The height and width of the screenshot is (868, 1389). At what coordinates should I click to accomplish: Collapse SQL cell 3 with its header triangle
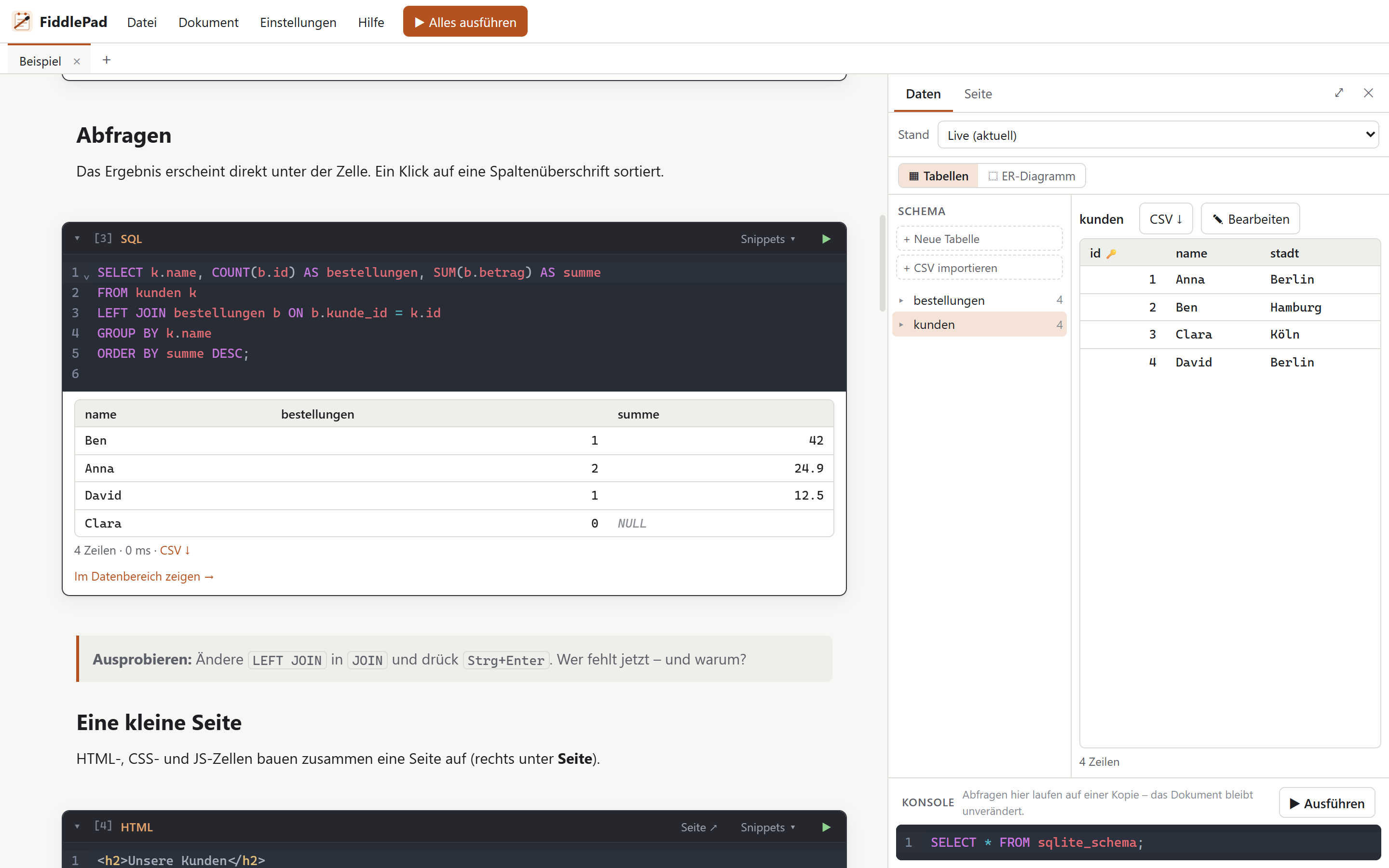click(x=77, y=238)
